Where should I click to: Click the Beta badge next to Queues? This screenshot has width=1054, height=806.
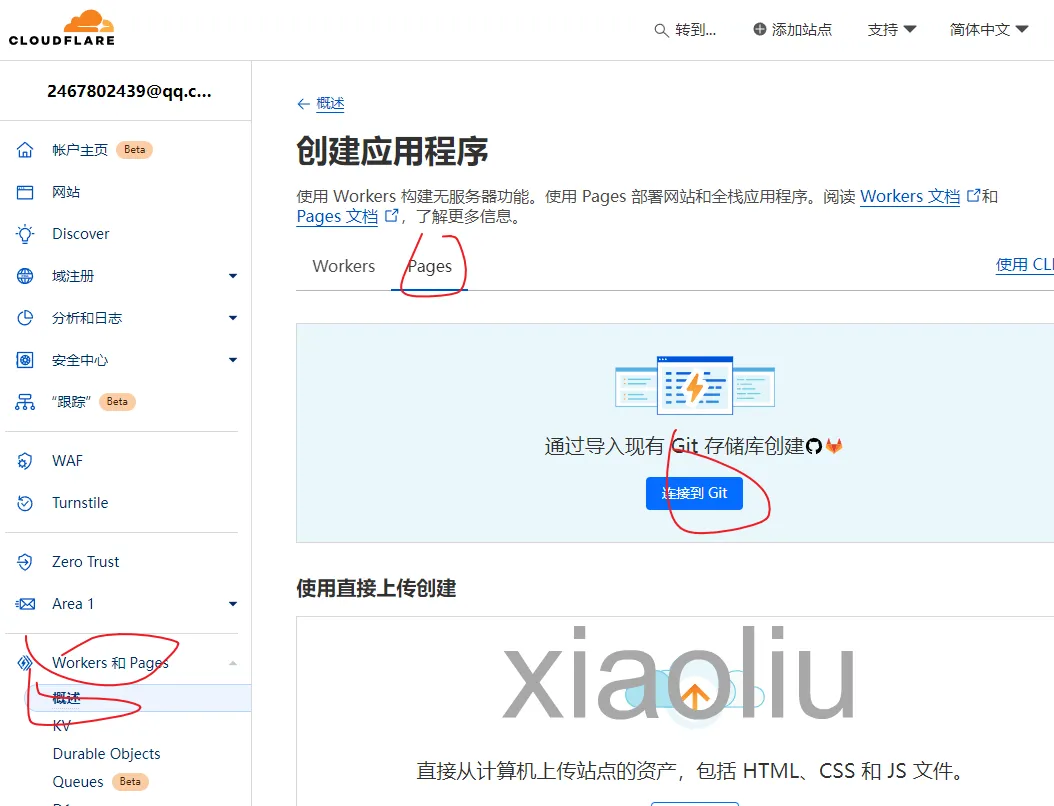pyautogui.click(x=130, y=782)
